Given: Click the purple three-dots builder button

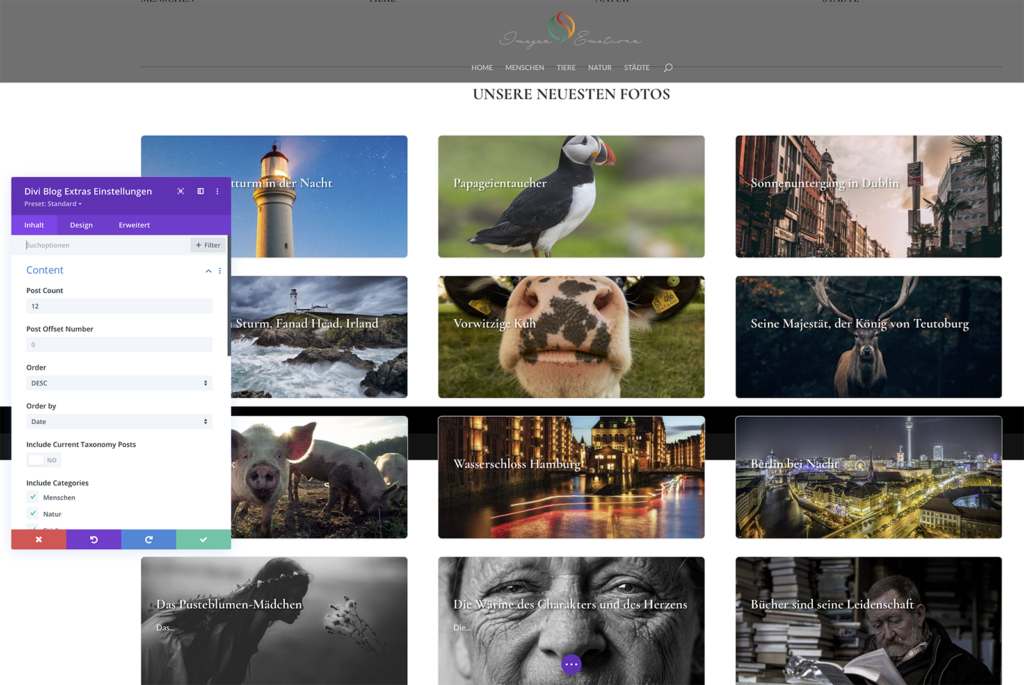Looking at the screenshot, I should [x=571, y=664].
